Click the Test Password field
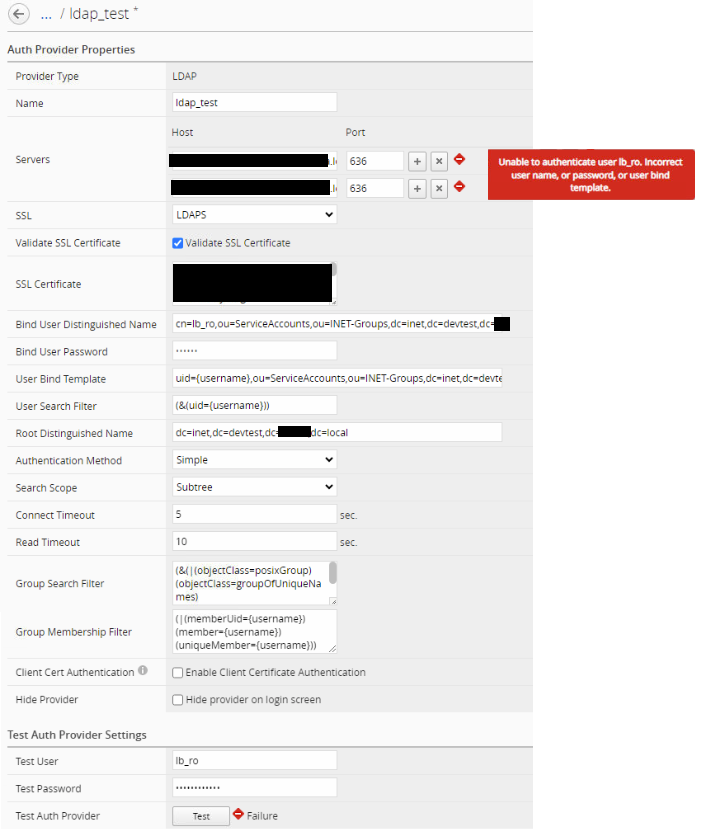715x829 pixels. pos(254,788)
